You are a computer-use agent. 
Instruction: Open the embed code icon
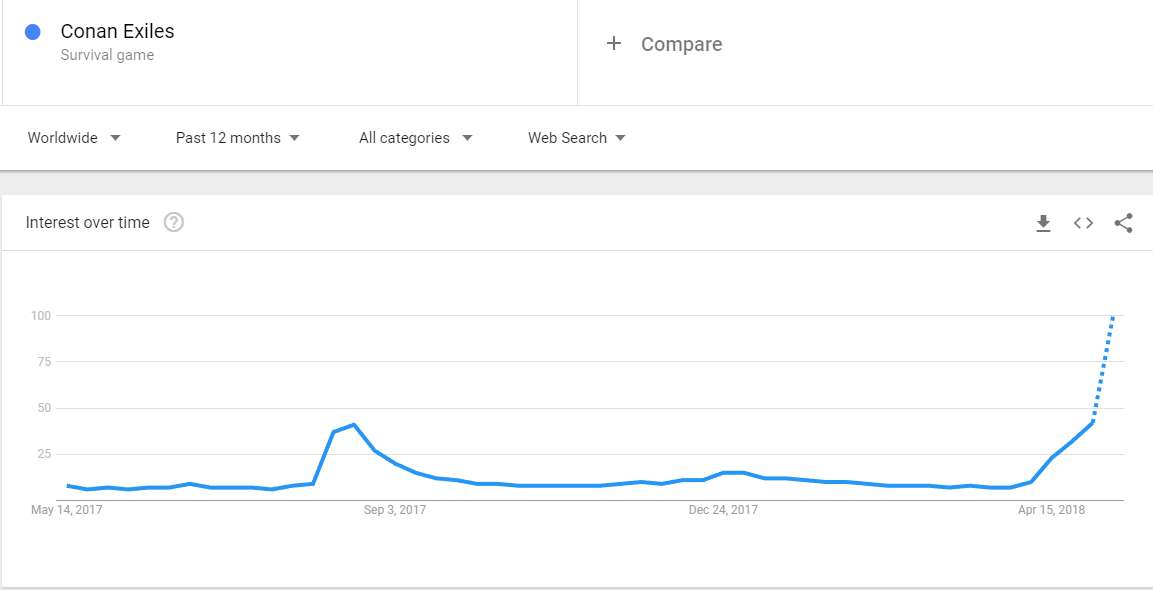pyautogui.click(x=1083, y=223)
